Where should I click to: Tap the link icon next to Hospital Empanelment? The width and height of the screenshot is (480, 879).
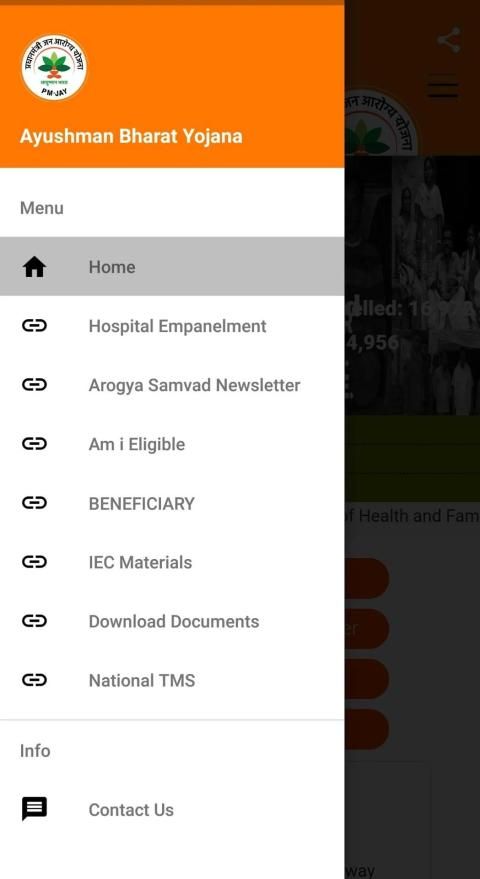(x=34, y=326)
